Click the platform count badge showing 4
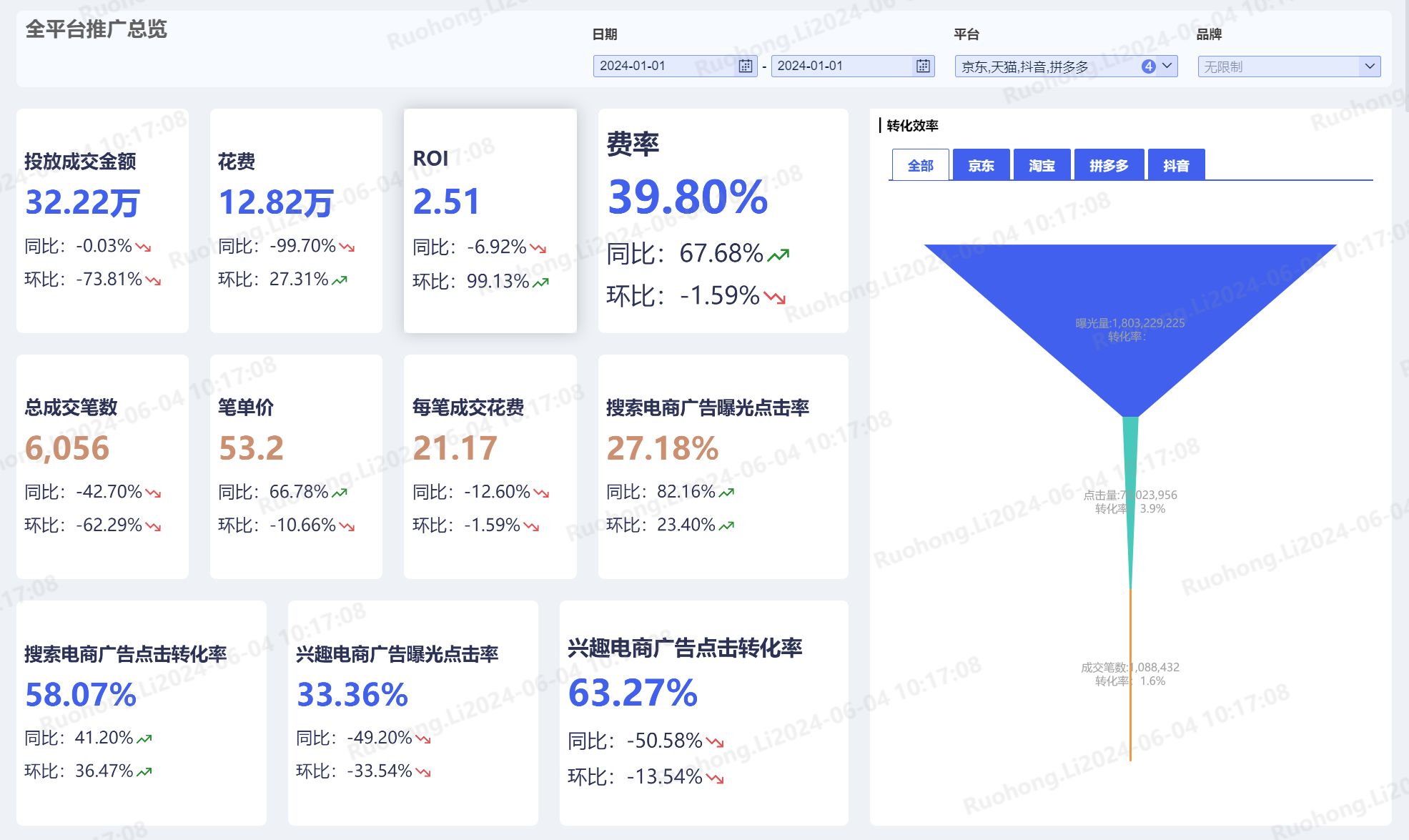Viewport: 1409px width, 840px height. 1148,66
